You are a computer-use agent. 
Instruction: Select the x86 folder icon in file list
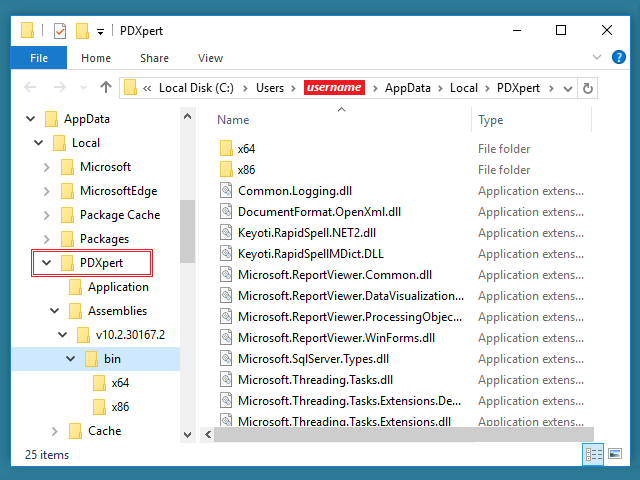tap(226, 169)
